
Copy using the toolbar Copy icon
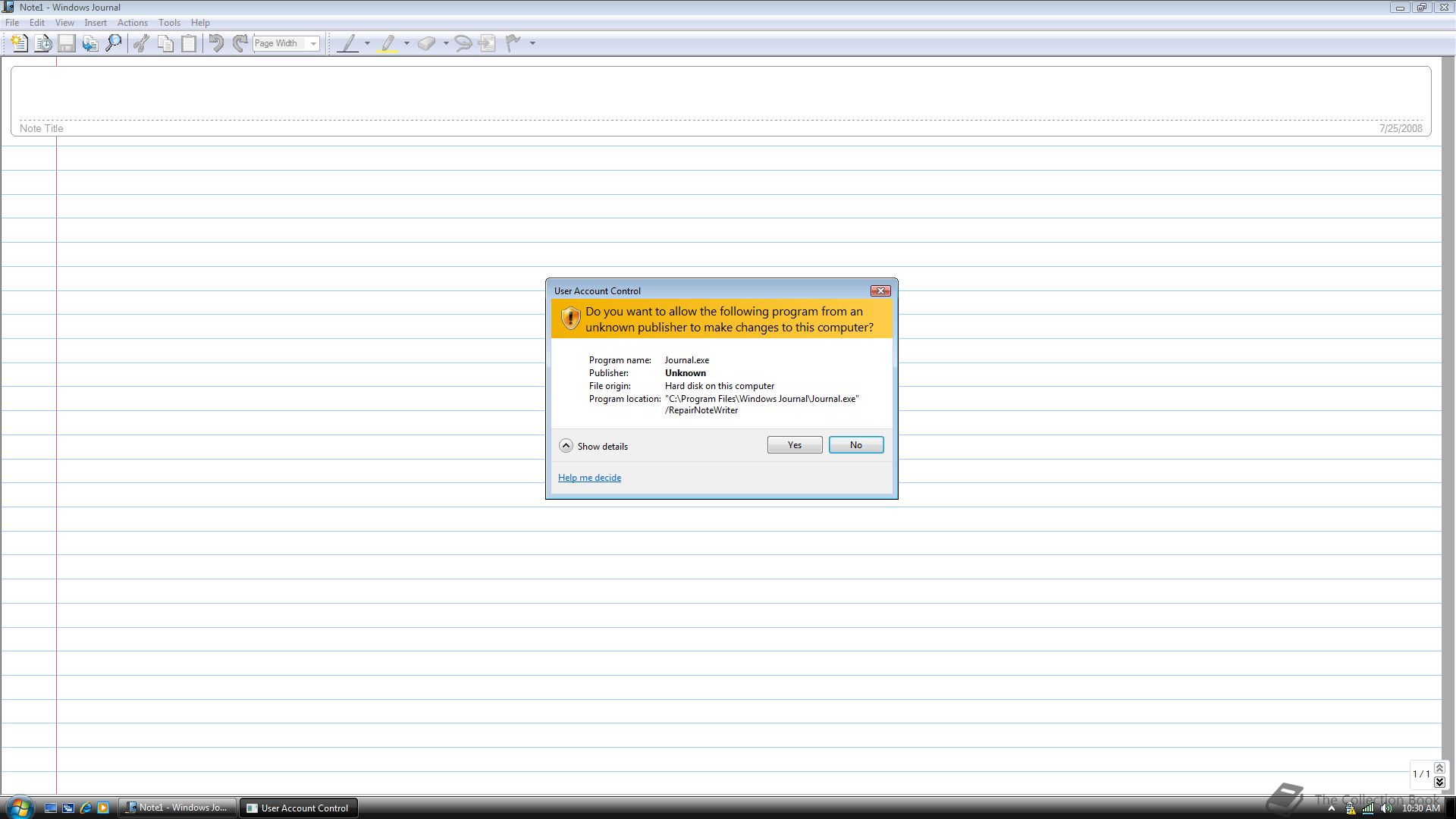pyautogui.click(x=165, y=43)
